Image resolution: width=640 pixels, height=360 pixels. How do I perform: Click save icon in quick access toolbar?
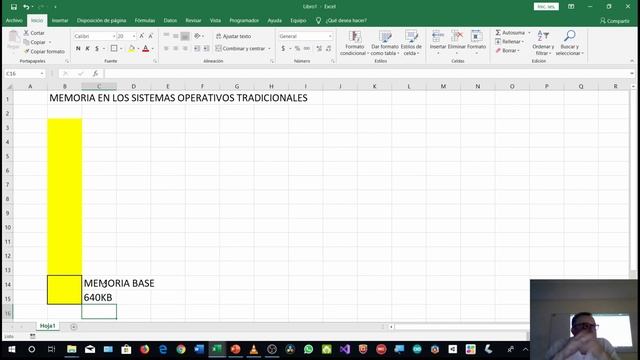click(x=13, y=7)
